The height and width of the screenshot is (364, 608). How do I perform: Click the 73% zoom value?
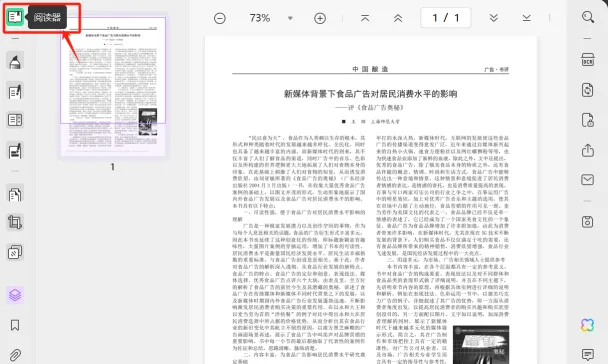pos(259,18)
